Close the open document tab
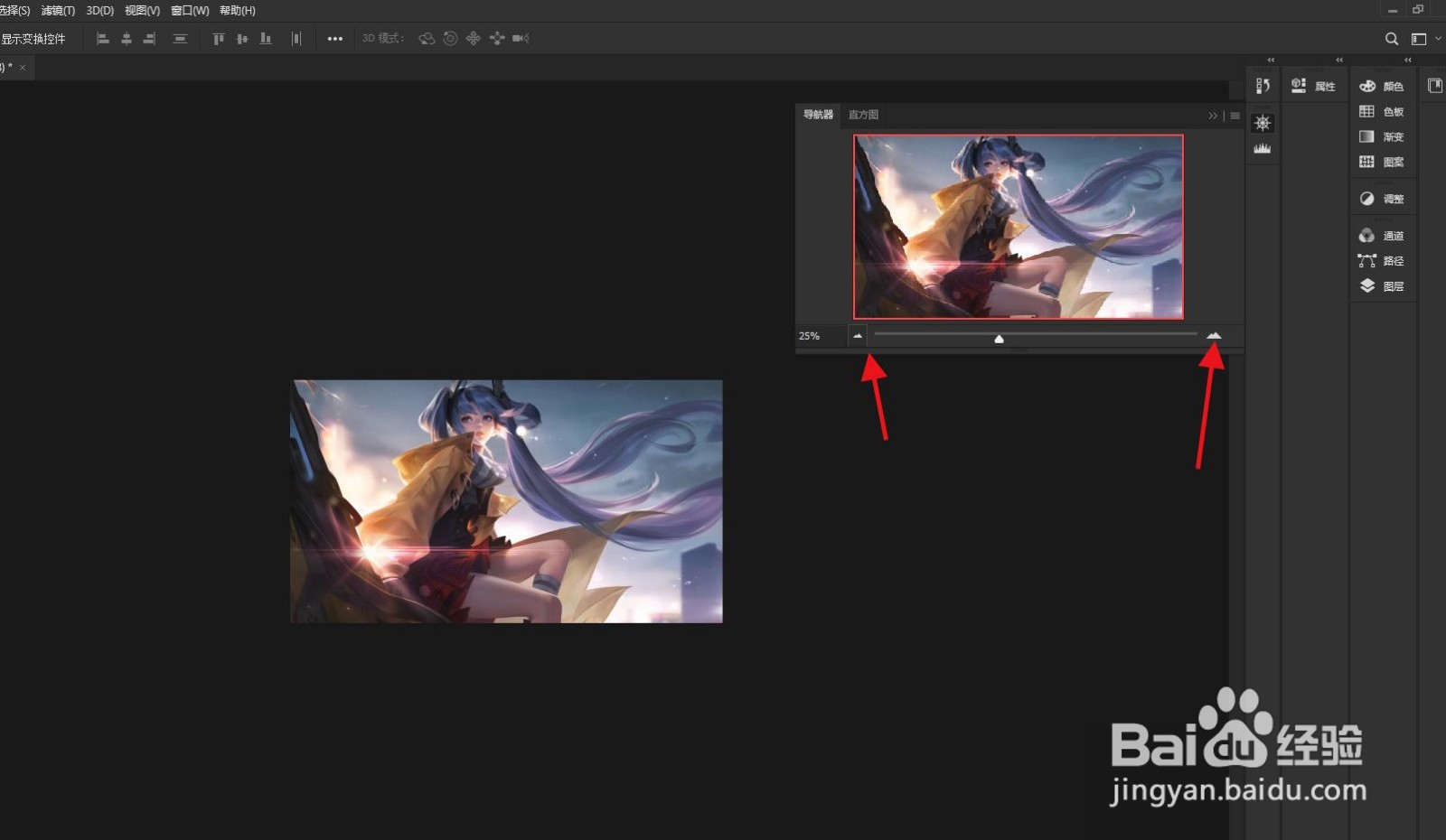 [x=23, y=68]
